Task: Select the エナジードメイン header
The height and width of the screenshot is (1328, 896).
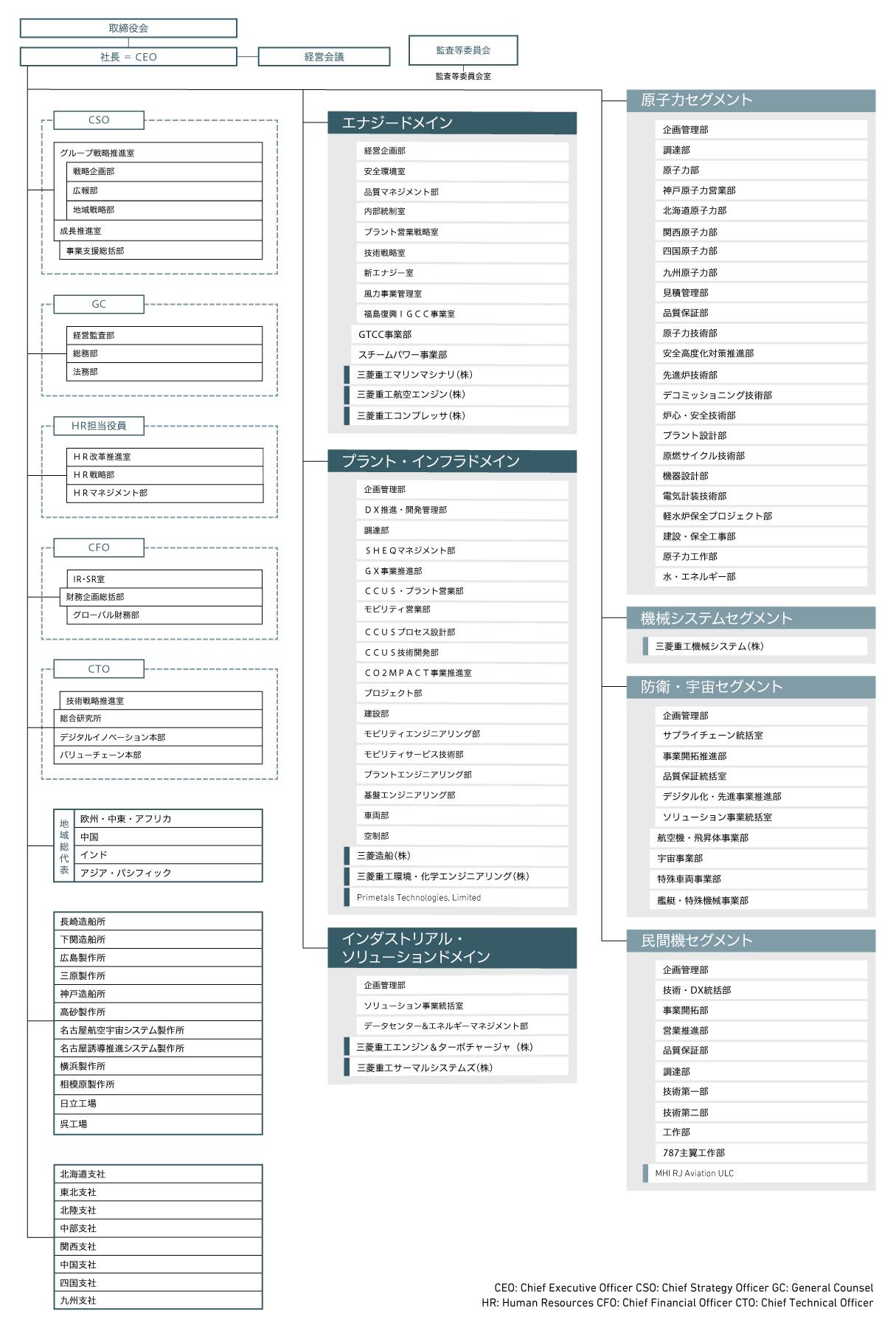Action: click(x=452, y=123)
